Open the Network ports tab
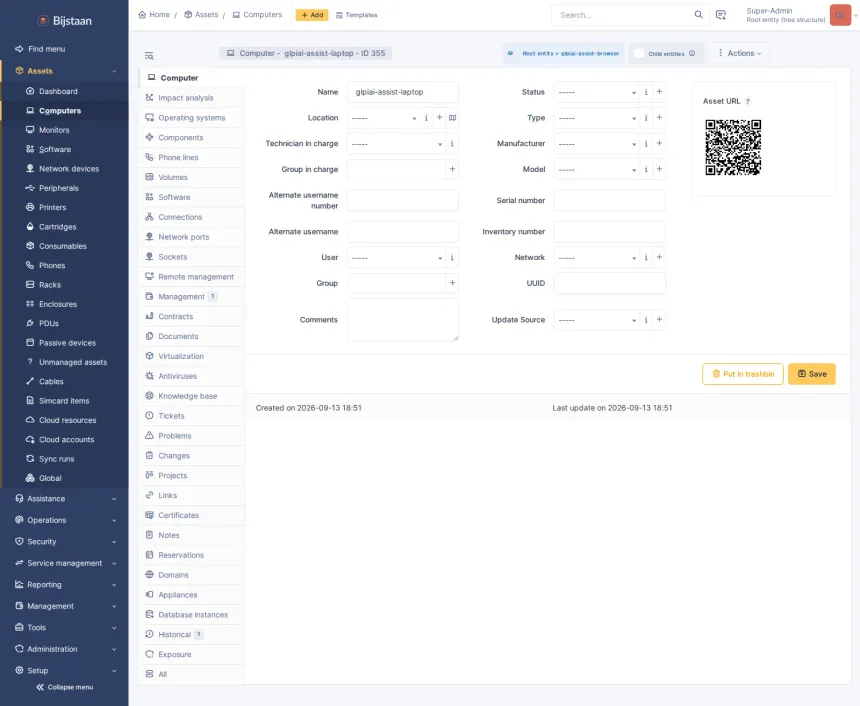This screenshot has width=860, height=706. [191, 236]
